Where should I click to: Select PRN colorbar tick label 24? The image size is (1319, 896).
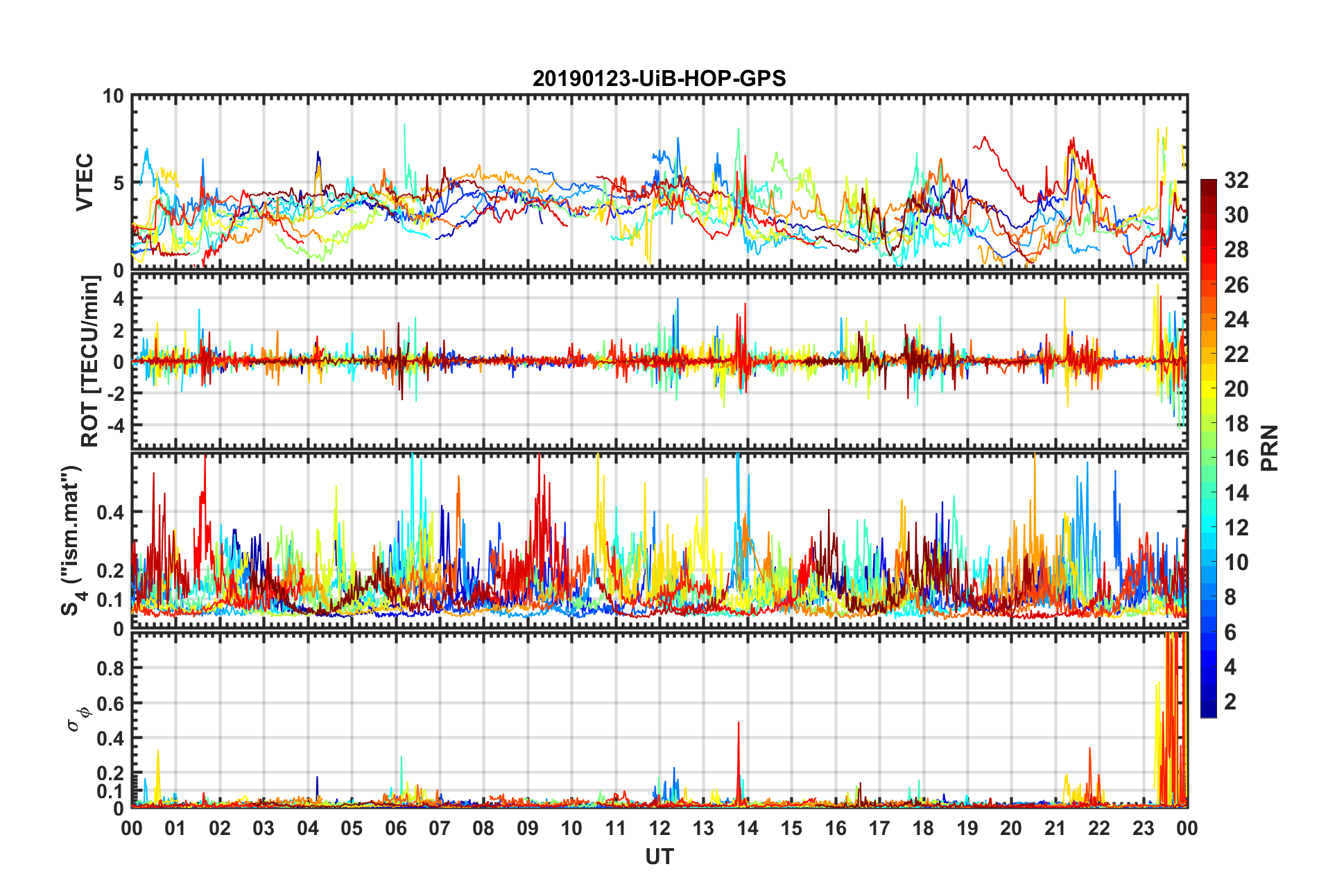pyautogui.click(x=1236, y=319)
